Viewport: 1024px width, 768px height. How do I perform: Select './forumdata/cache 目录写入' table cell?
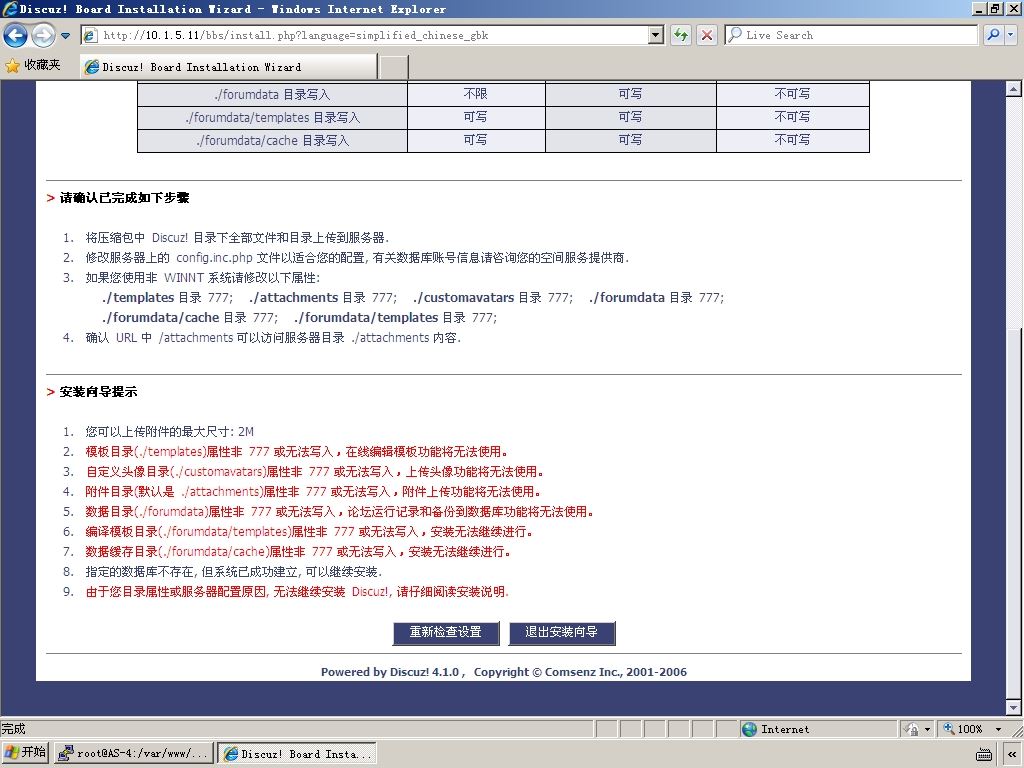pos(272,140)
